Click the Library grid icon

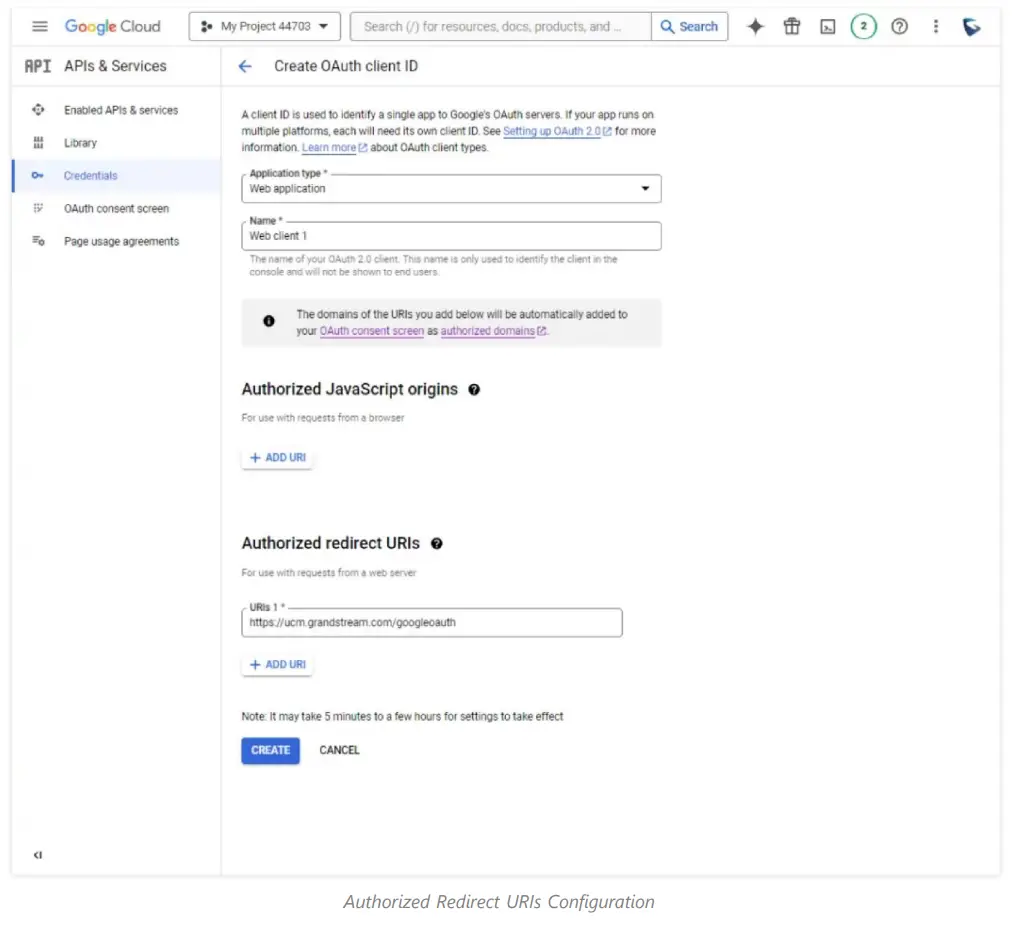click(38, 143)
